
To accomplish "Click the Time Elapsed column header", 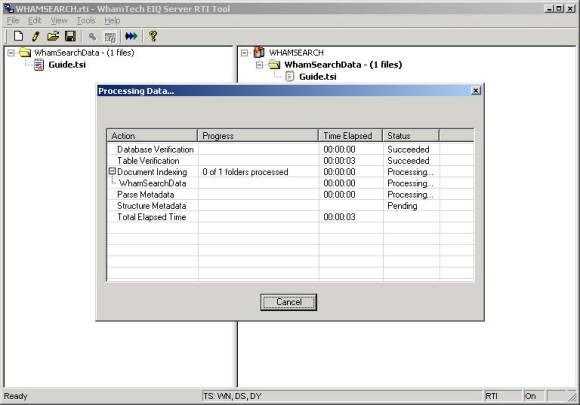I will (x=350, y=136).
